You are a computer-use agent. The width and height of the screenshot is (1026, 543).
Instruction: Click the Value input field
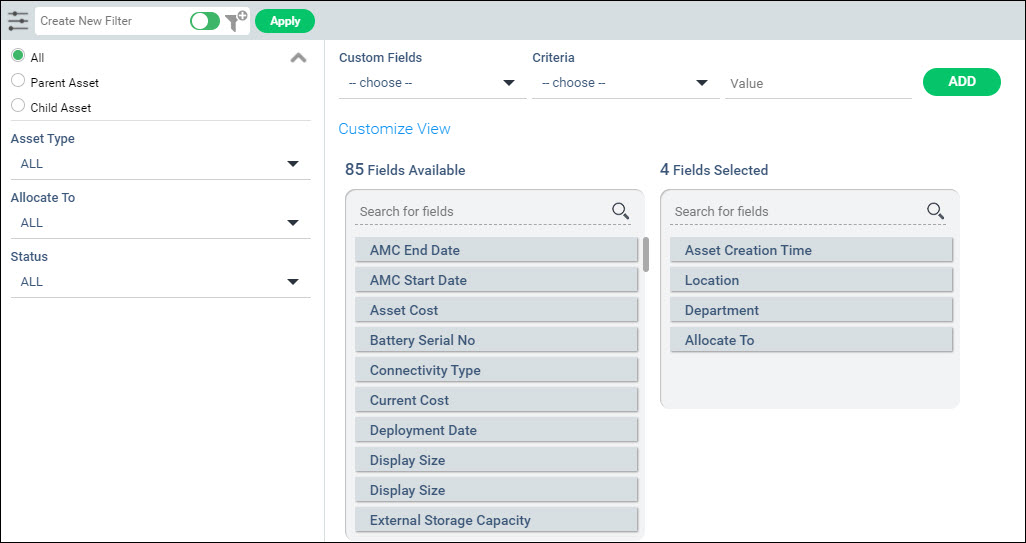coord(817,84)
